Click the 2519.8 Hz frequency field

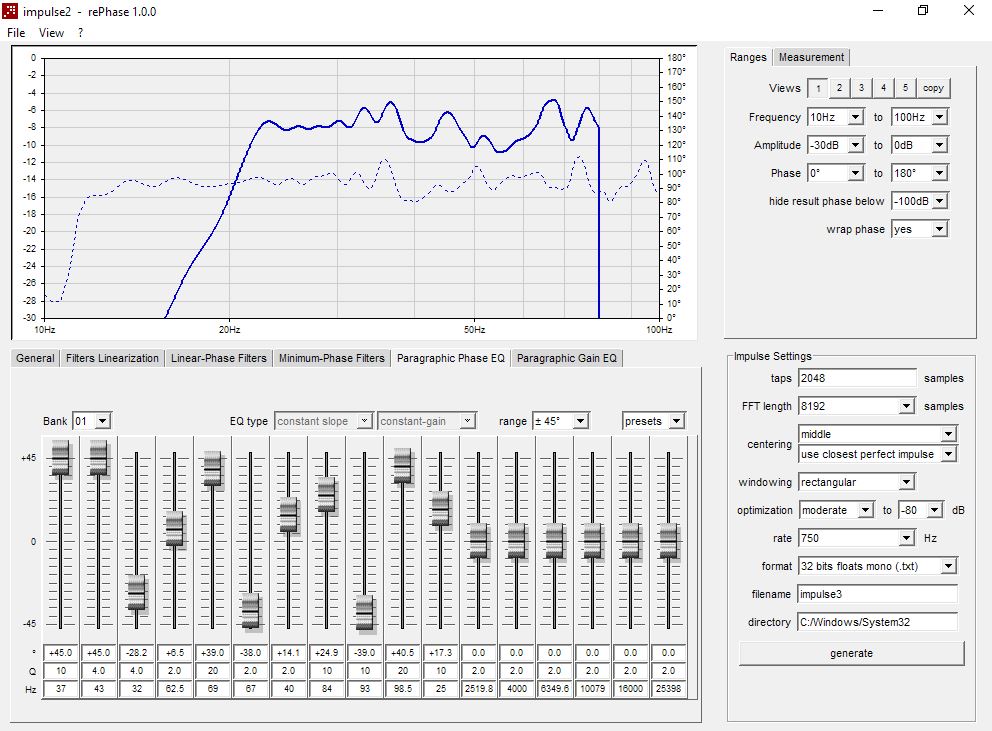click(x=478, y=689)
